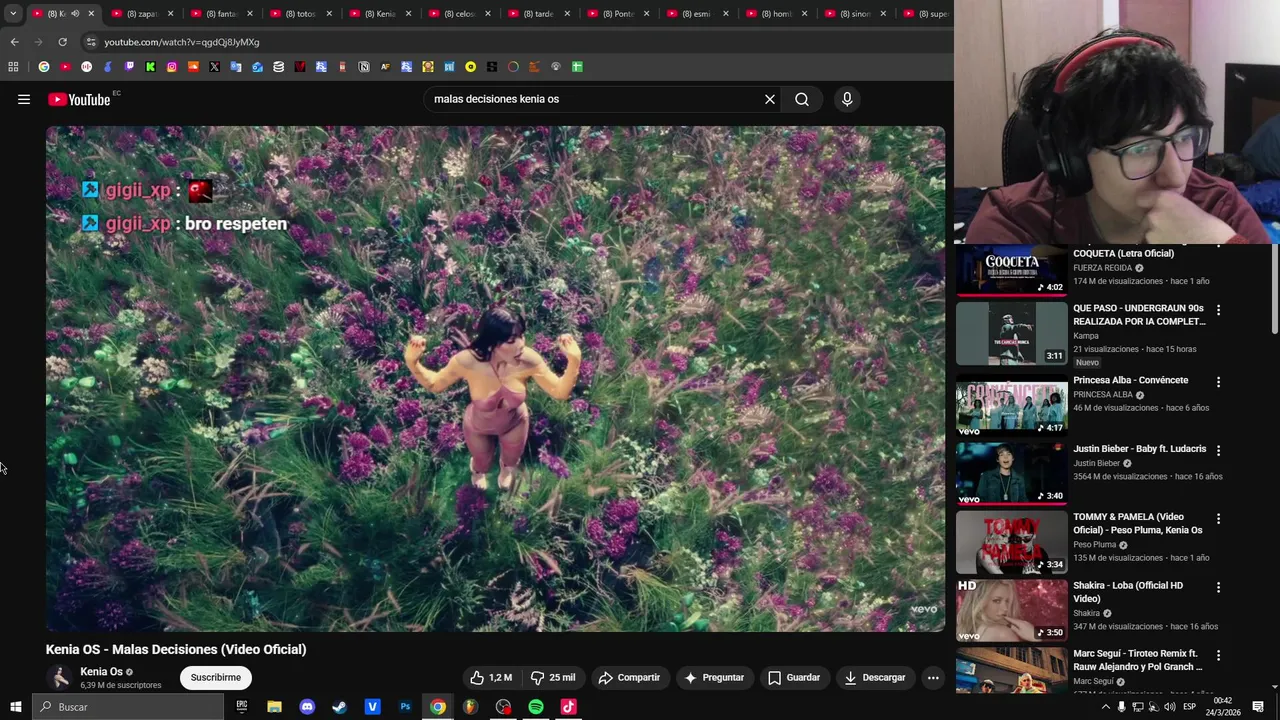Open more actions ellipsis under video

pyautogui.click(x=933, y=677)
